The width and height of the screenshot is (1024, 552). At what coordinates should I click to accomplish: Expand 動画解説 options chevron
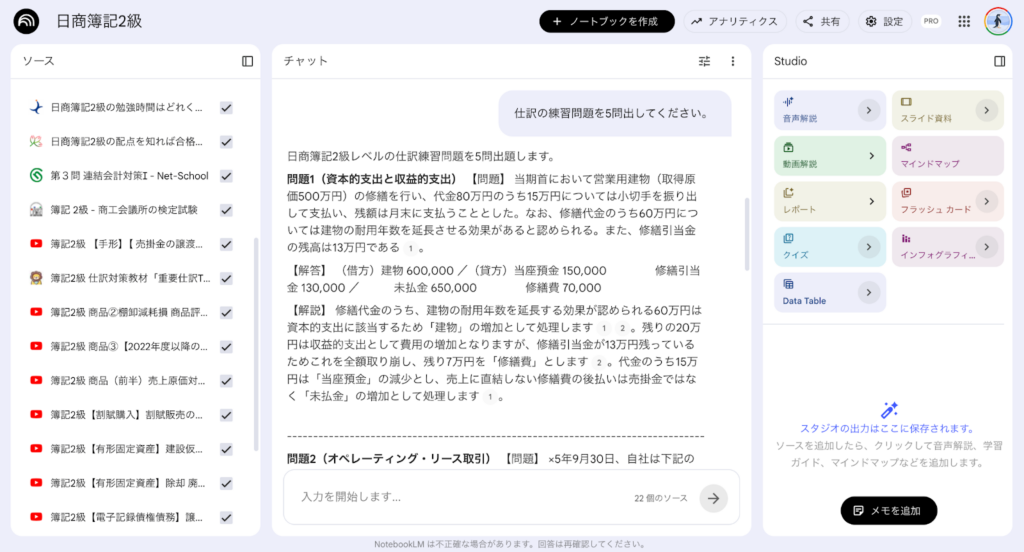[x=871, y=155]
